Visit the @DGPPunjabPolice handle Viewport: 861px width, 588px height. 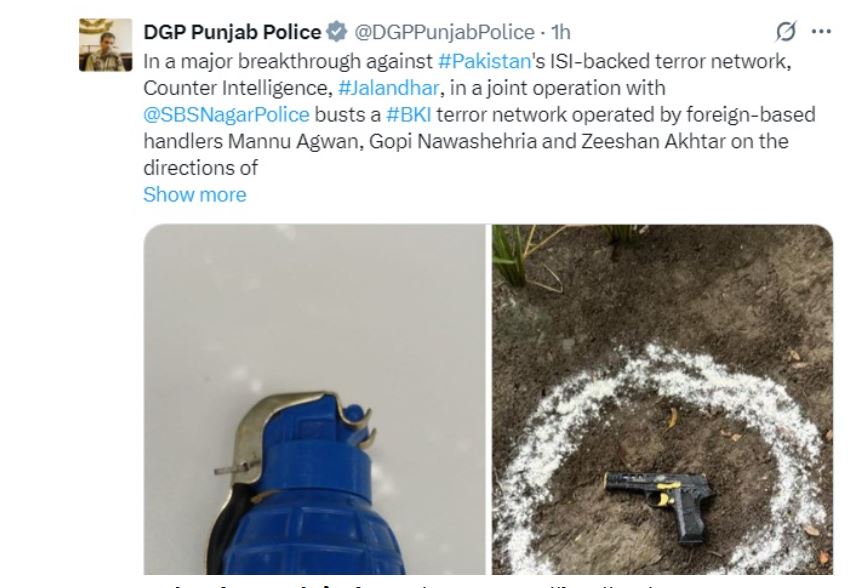pos(444,32)
